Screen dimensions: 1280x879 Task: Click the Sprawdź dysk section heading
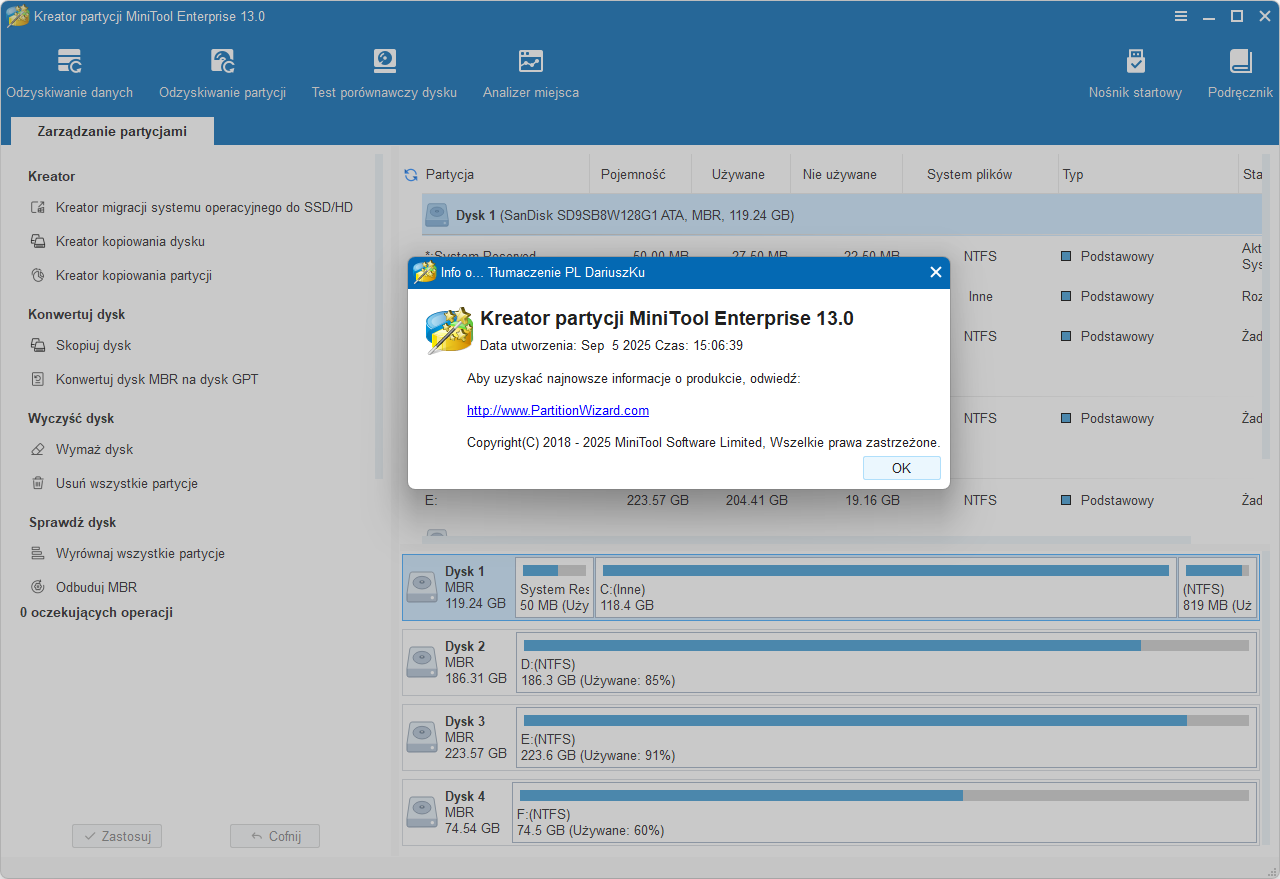72,522
